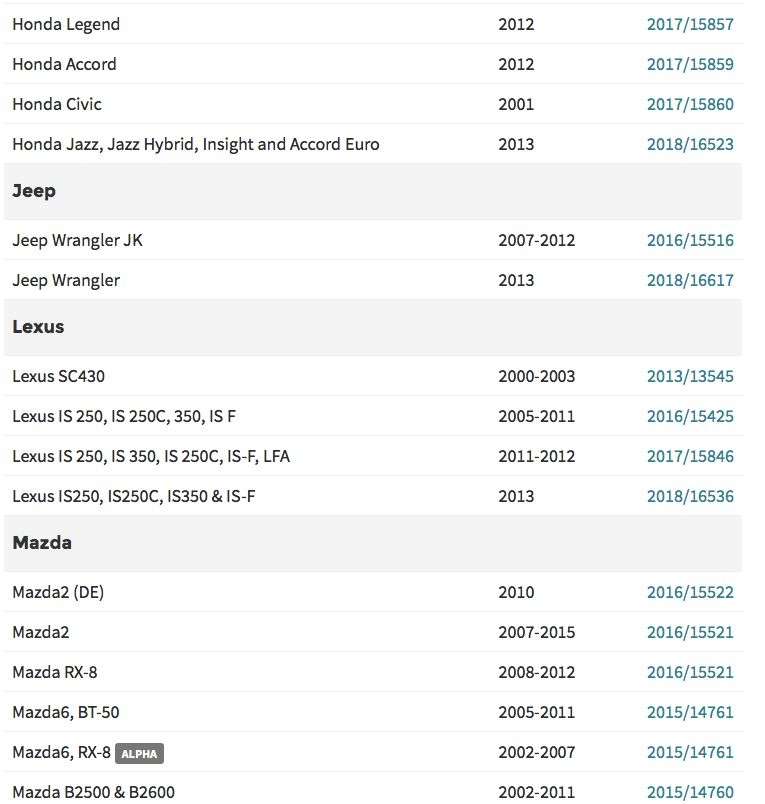Select the Lexus section heading
This screenshot has width=765, height=804.
pyautogui.click(x=38, y=327)
